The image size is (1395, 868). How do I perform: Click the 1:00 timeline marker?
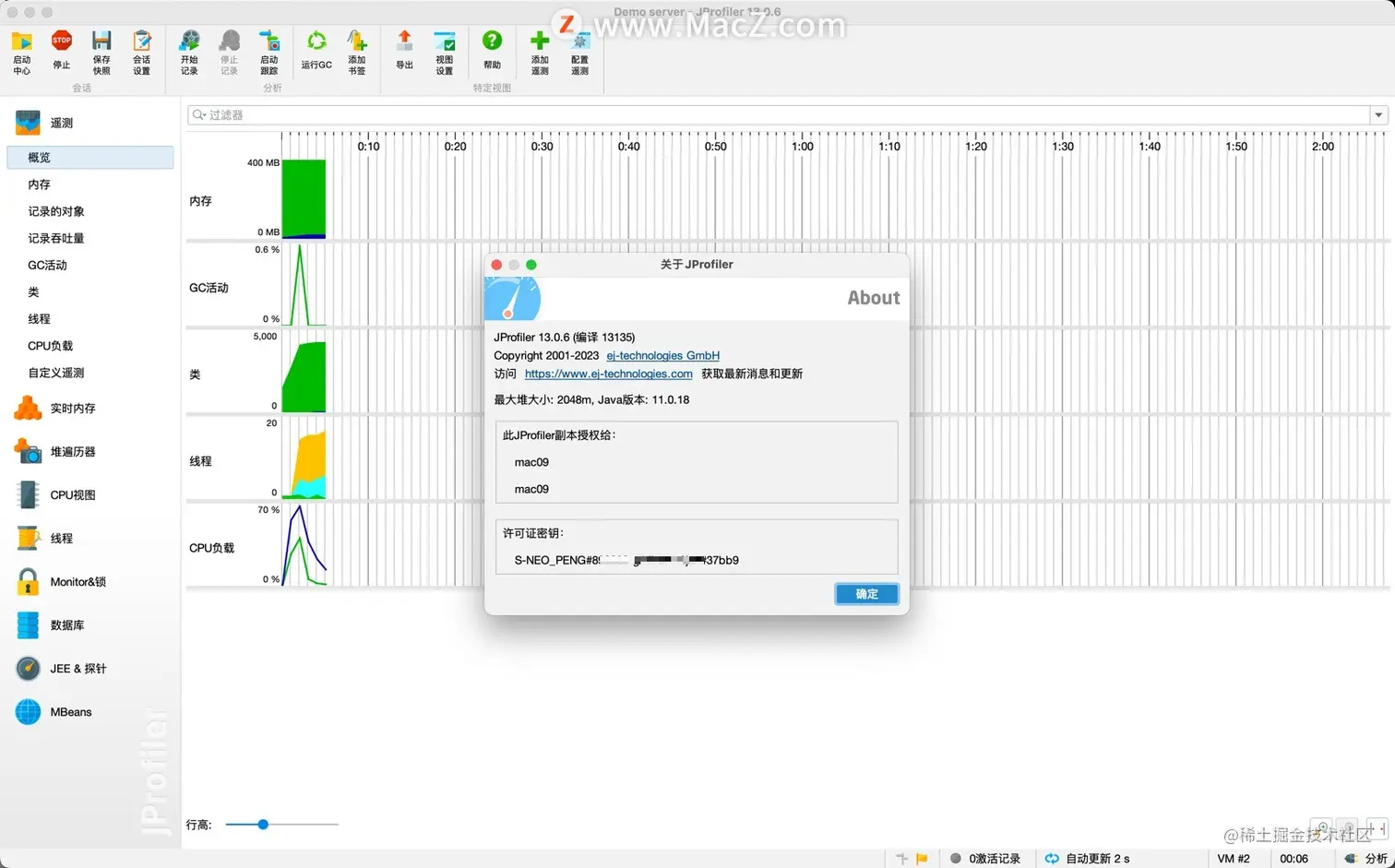click(803, 146)
